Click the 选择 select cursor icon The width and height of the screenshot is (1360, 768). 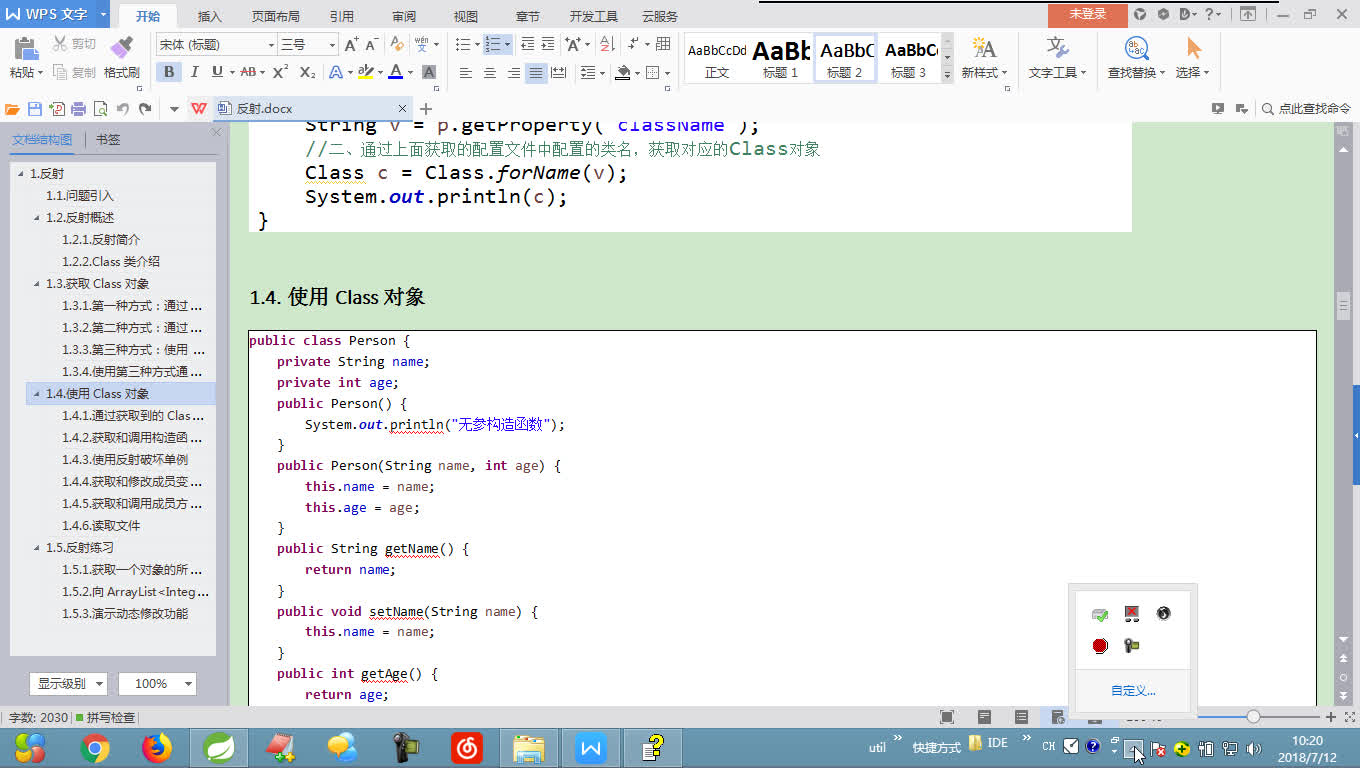(x=1193, y=48)
